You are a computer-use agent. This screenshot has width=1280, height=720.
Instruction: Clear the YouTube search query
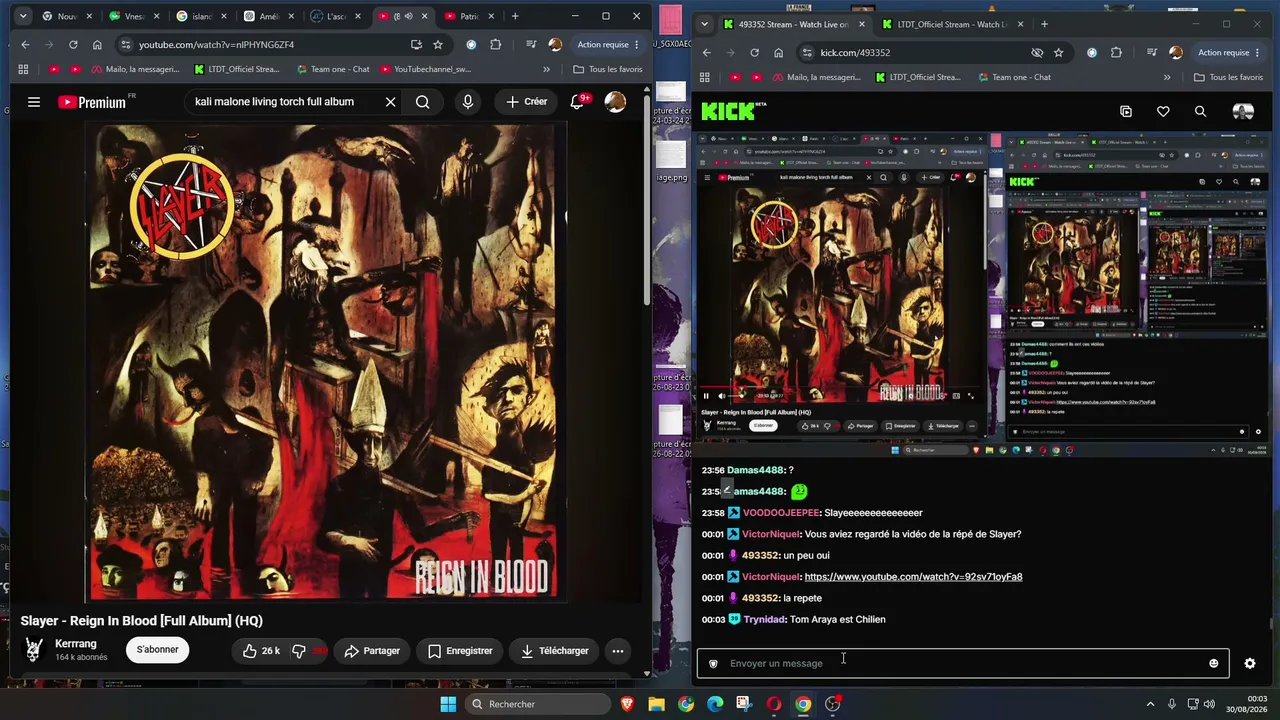coord(391,102)
